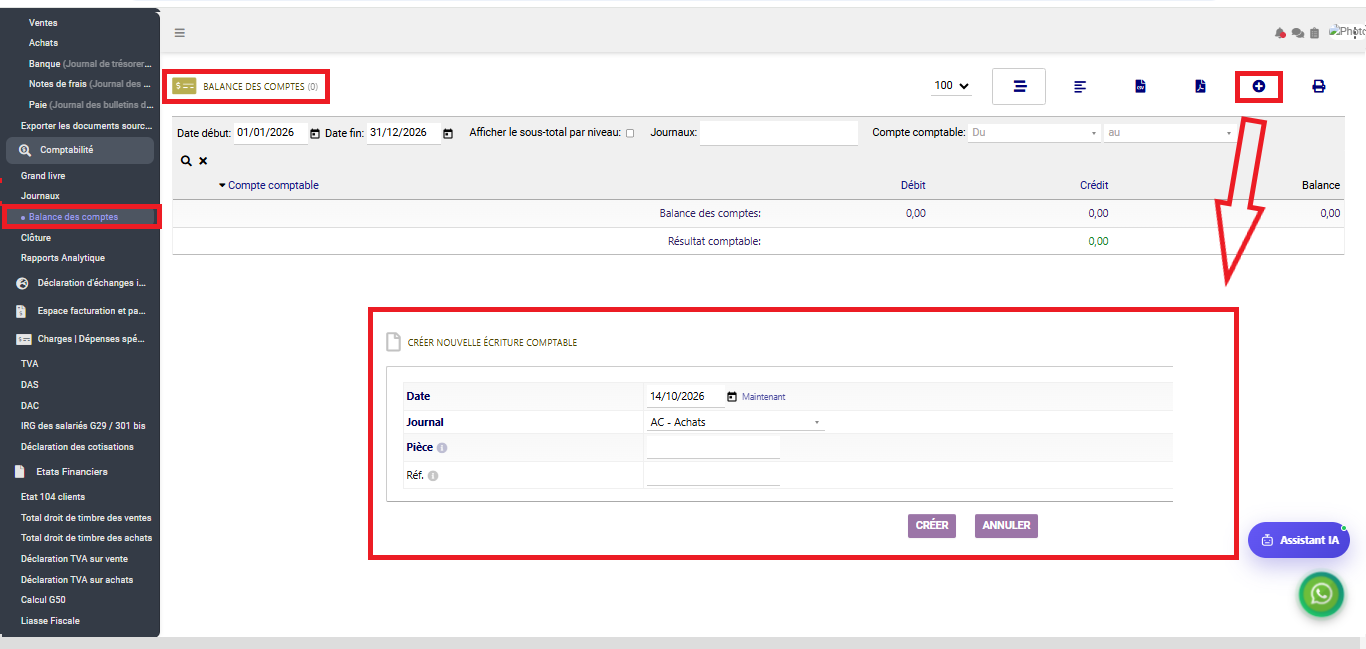Click Maintenant link beside date
Image resolution: width=1366 pixels, height=649 pixels.
click(x=764, y=397)
